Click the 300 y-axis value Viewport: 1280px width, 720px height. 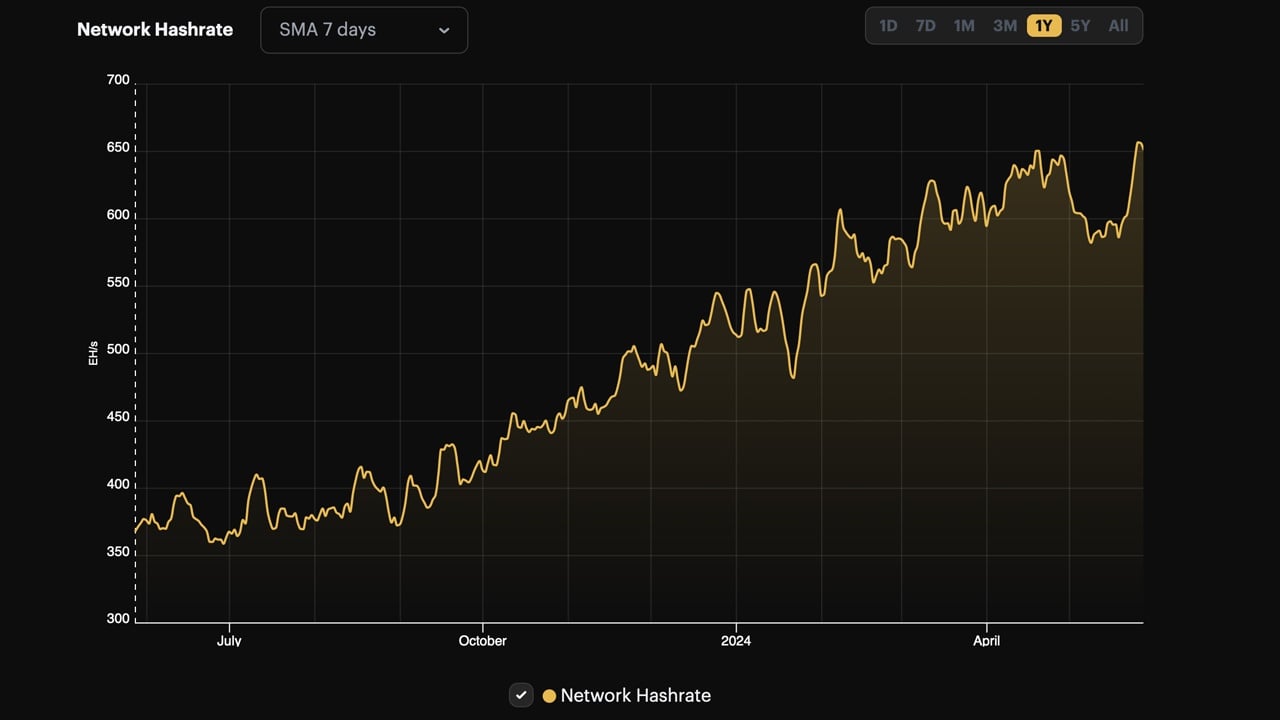118,619
